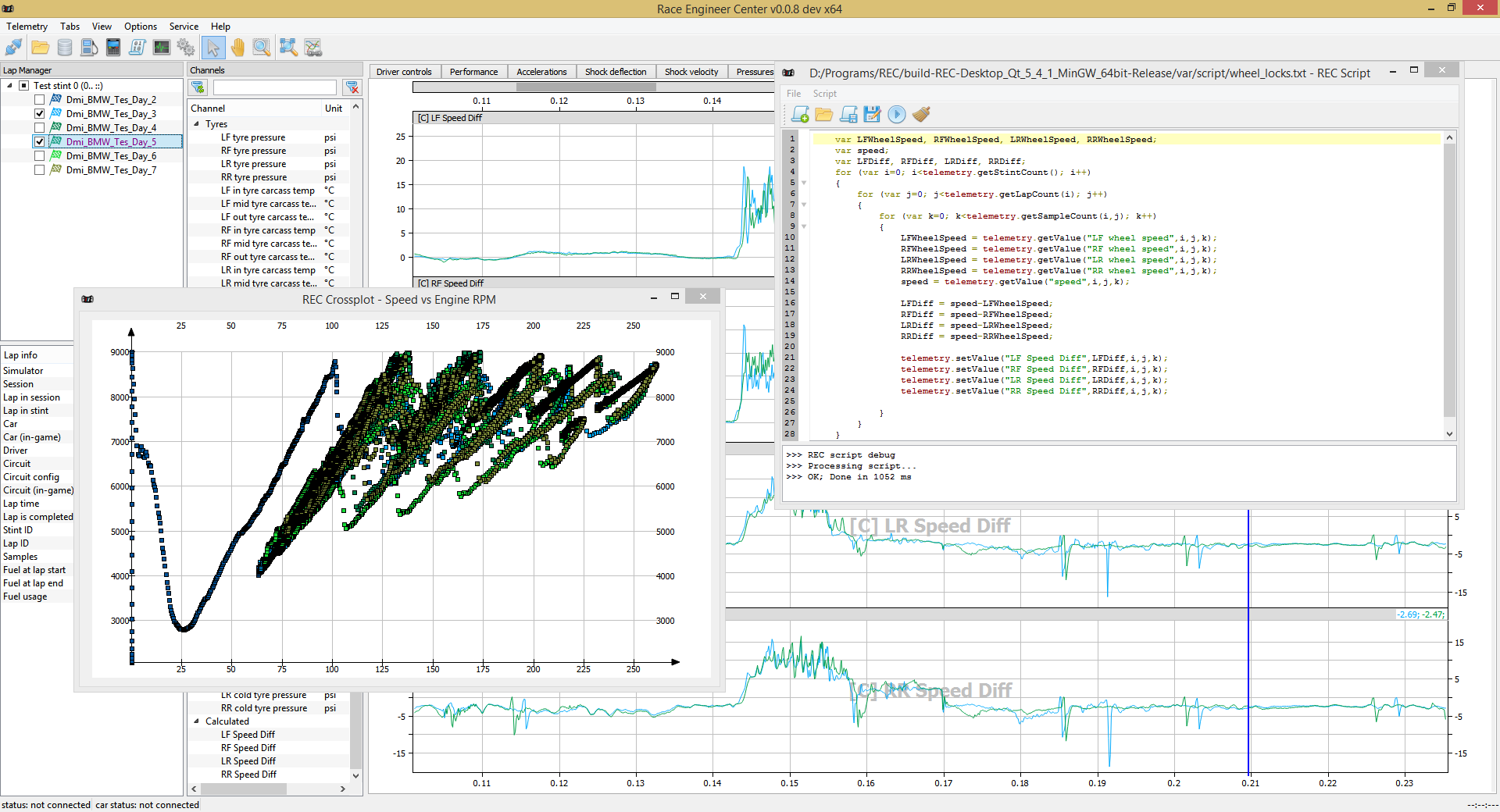Enable the Dmi_BMW_Tes_Day_6 lap checkbox
Image resolution: width=1500 pixels, height=812 pixels.
39,156
